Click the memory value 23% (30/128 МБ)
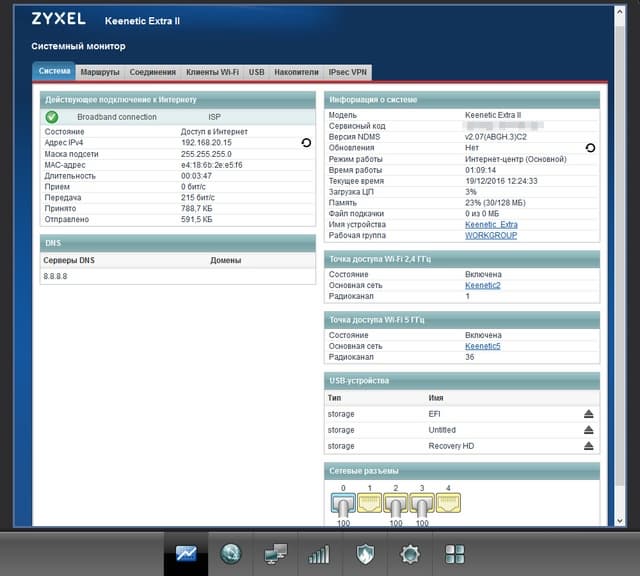This screenshot has width=640, height=576. (495, 203)
